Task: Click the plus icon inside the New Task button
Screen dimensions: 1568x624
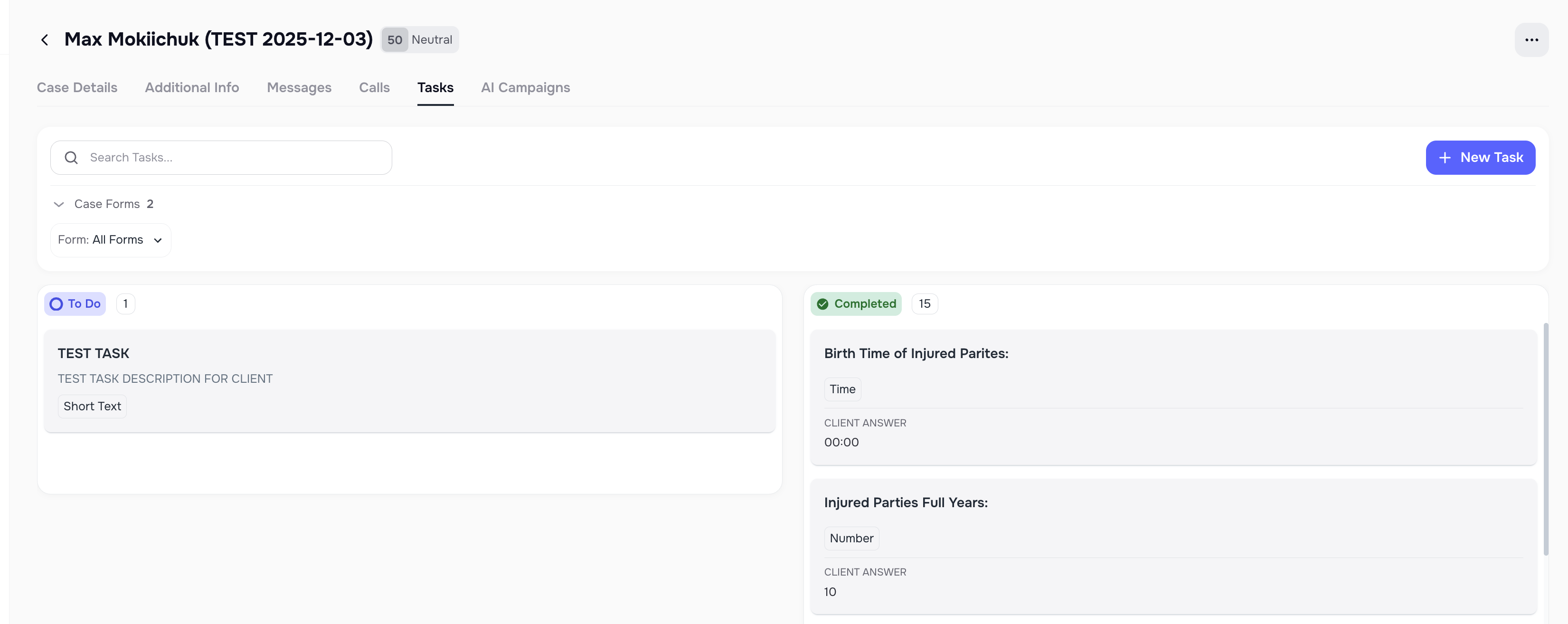Action: pyautogui.click(x=1445, y=157)
